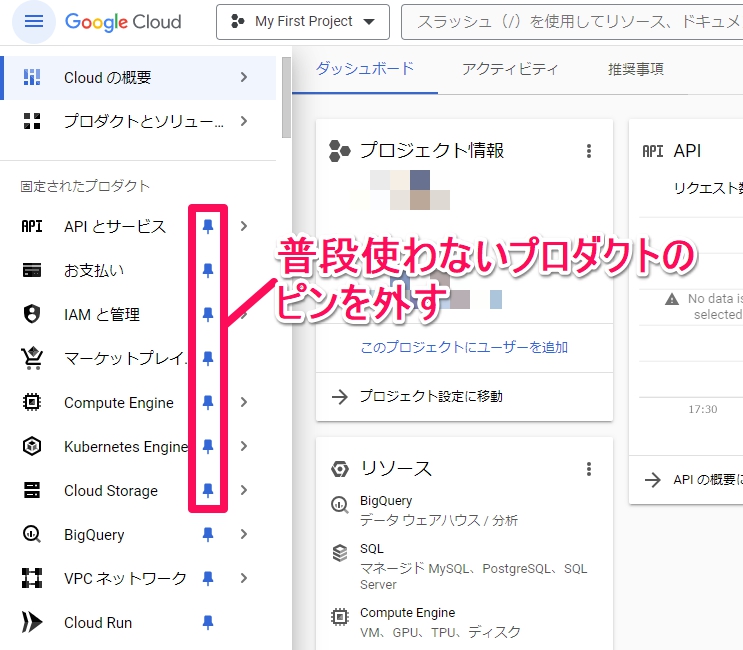The height and width of the screenshot is (650, 743).
Task: Expand the API とサービス submenu chevron
Action: click(244, 226)
